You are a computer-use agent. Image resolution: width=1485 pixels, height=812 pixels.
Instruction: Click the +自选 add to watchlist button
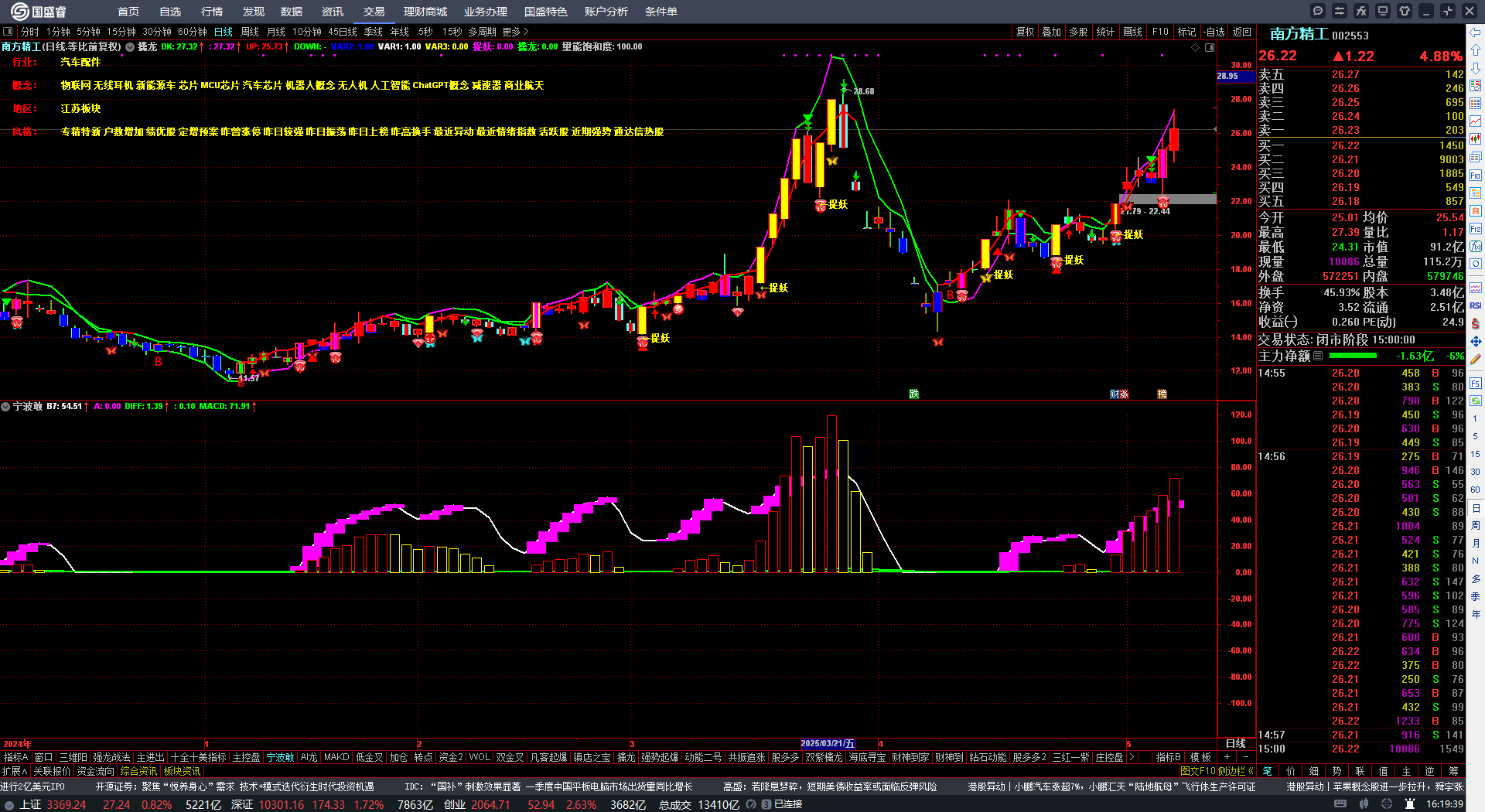[1214, 32]
